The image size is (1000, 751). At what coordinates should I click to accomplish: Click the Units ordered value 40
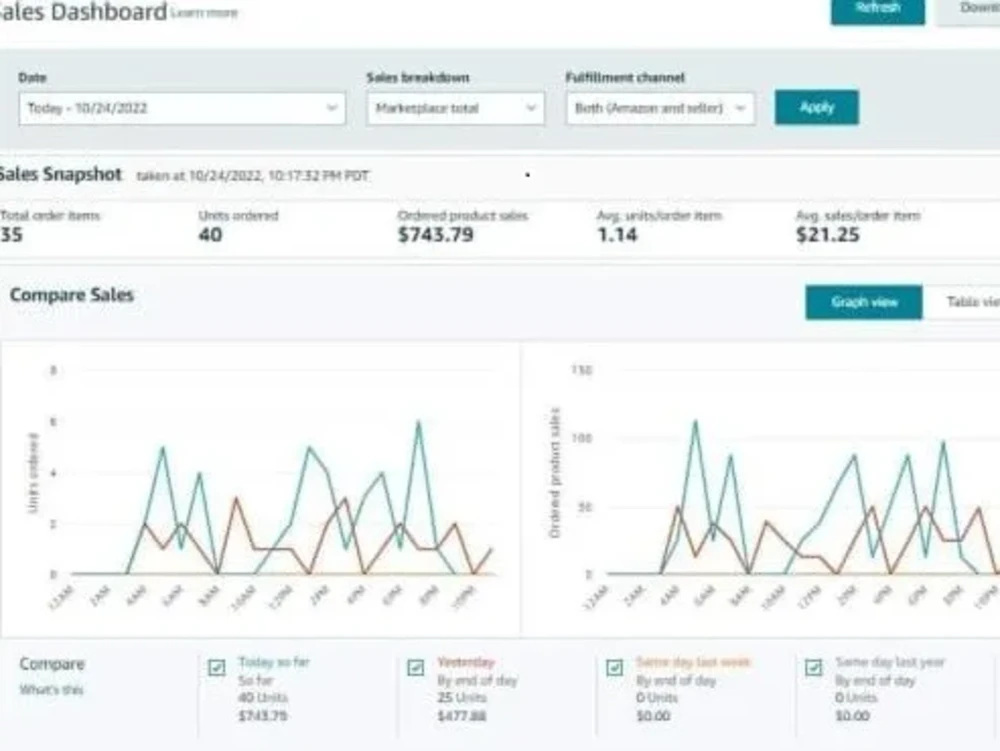[210, 235]
